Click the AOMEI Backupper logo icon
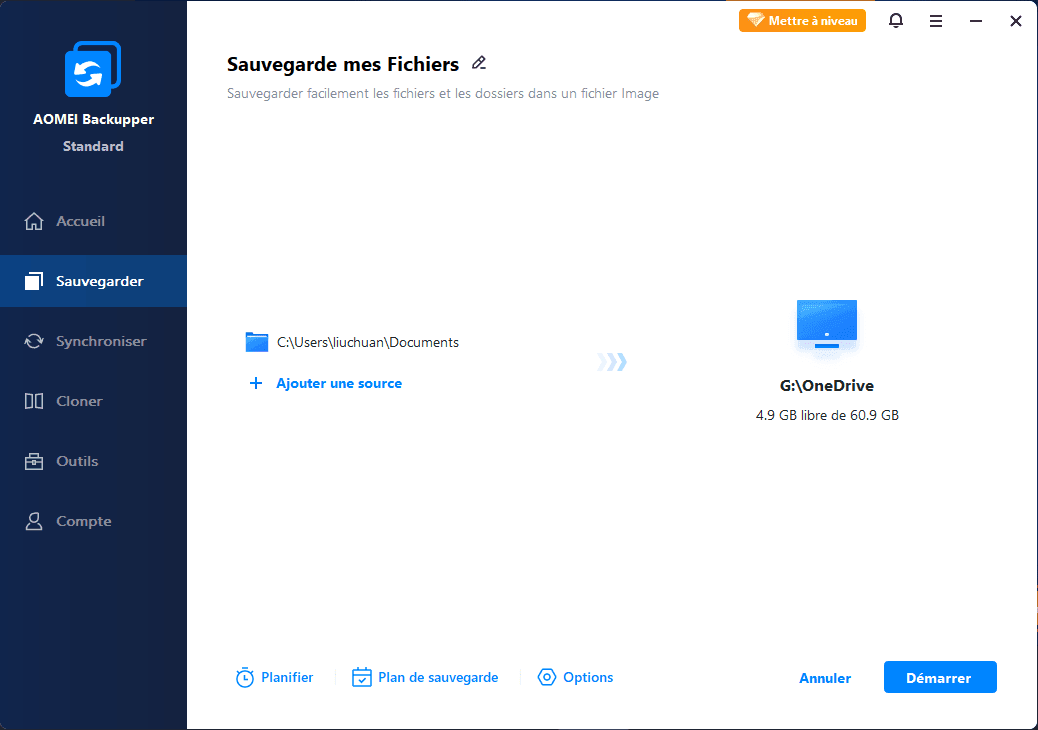The image size is (1038, 730). (x=93, y=69)
